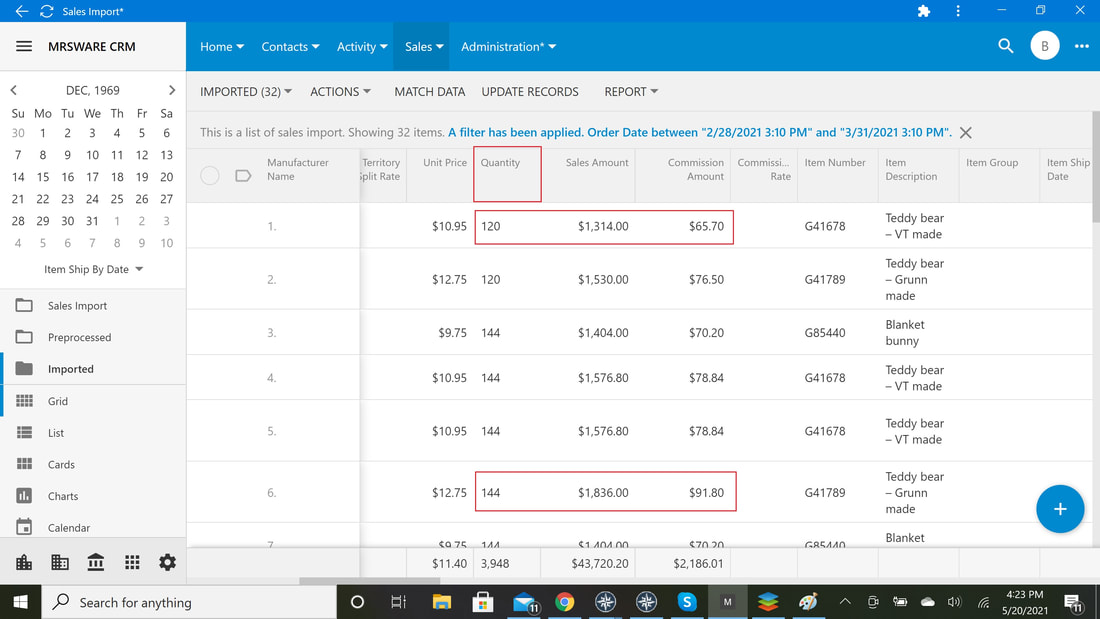This screenshot has height=619, width=1100.
Task: Click the horizontal scrollbar thumb under table
Action: click(370, 581)
